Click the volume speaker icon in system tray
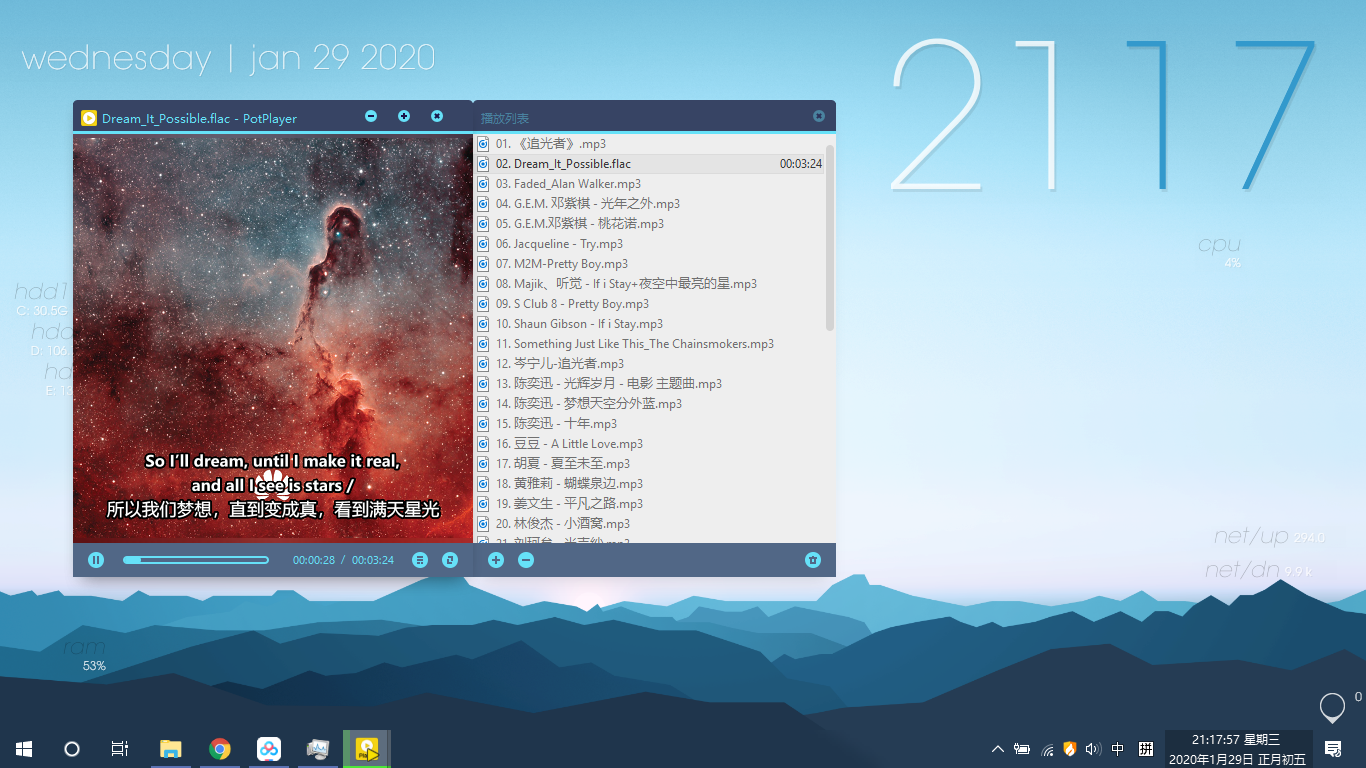Viewport: 1366px width, 768px height. point(1096,748)
